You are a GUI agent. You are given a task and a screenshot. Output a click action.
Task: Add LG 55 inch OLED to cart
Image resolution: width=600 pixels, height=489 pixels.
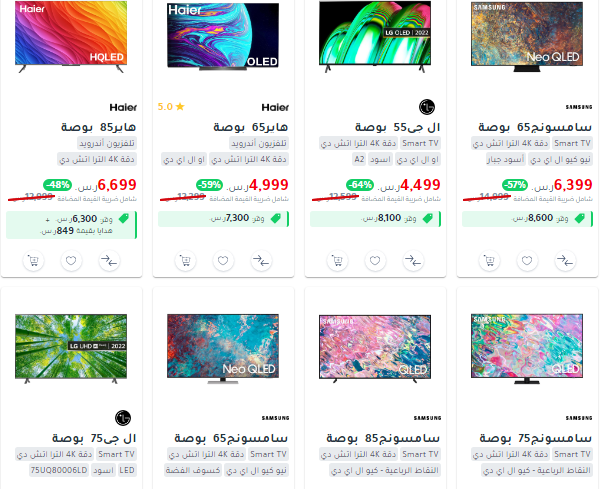(x=337, y=261)
